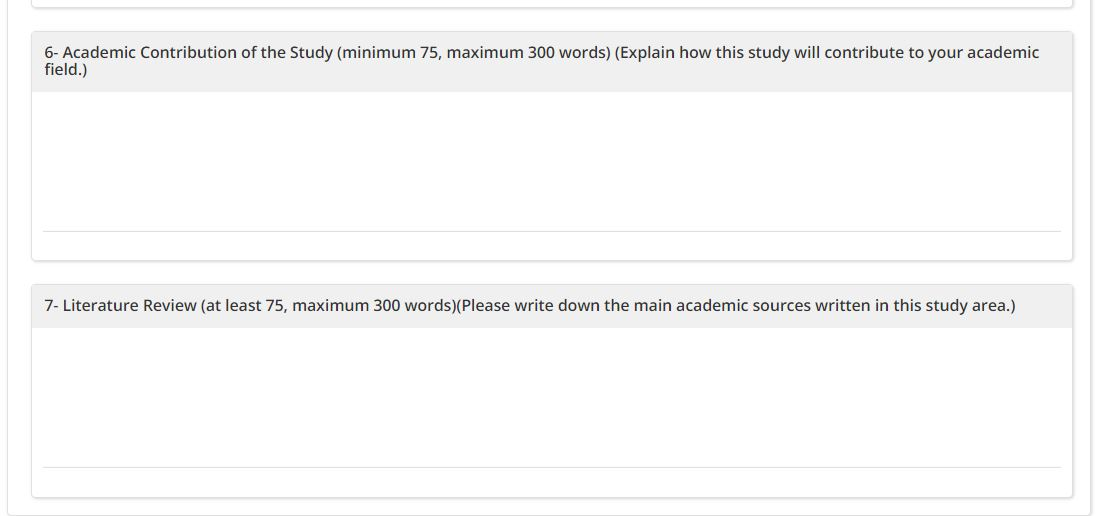Click the outer form panel border below section 7
This screenshot has height=516, width=1109.
click(x=550, y=515)
